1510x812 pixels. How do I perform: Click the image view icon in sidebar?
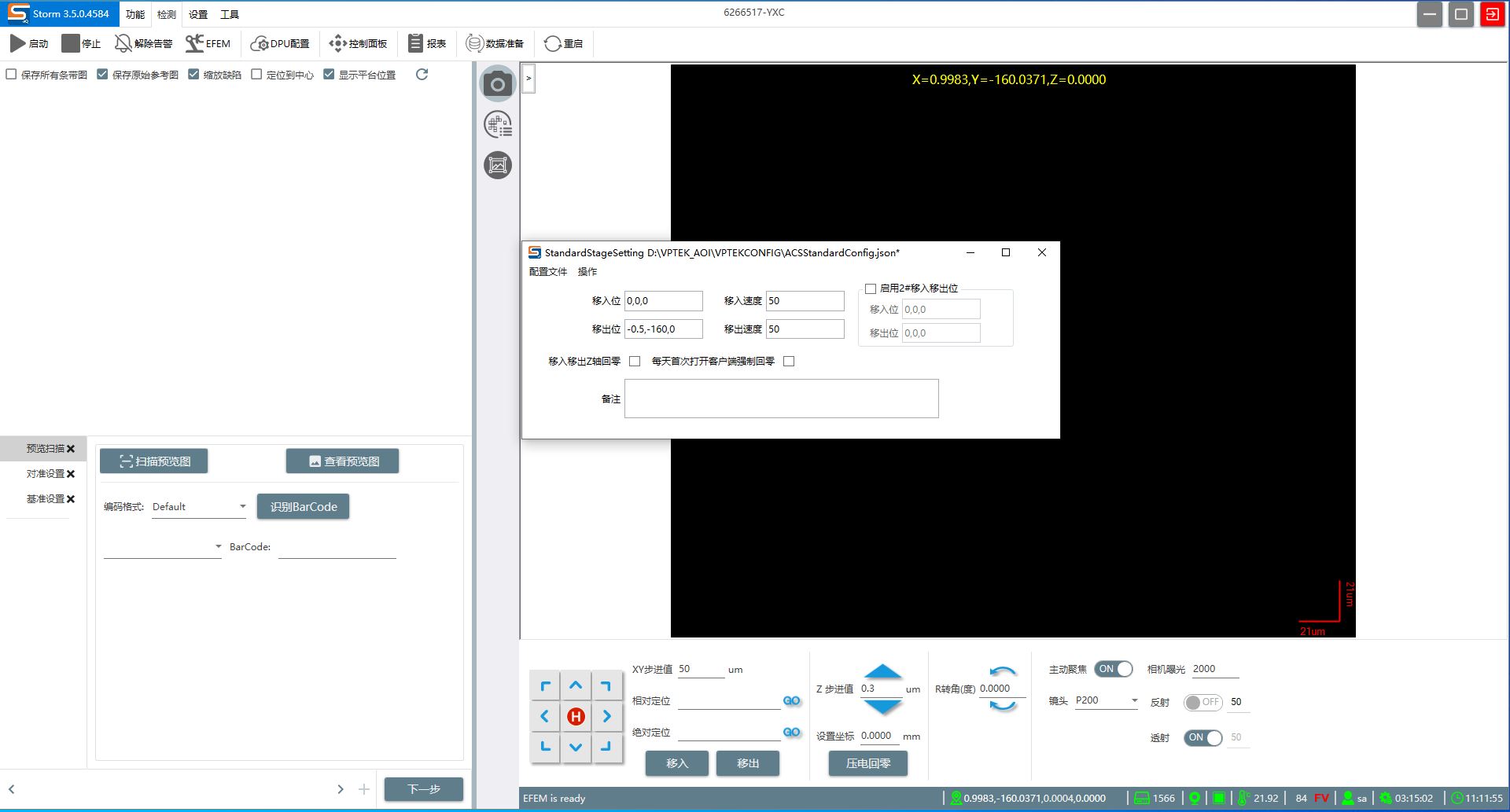[498, 165]
